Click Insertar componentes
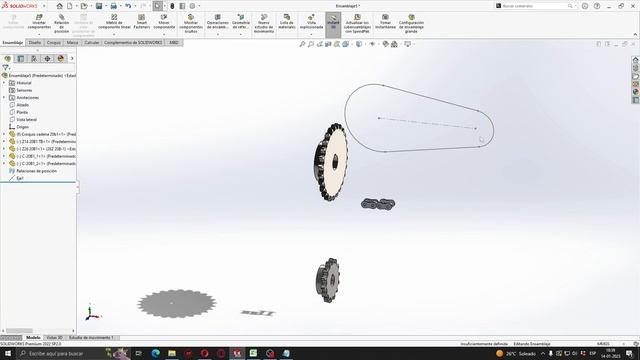The width and height of the screenshot is (640, 360). point(39,23)
